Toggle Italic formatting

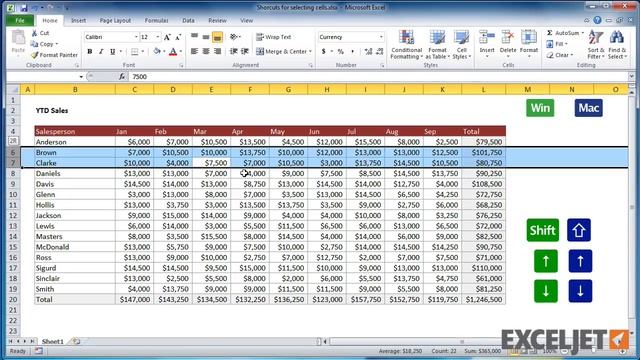point(101,51)
